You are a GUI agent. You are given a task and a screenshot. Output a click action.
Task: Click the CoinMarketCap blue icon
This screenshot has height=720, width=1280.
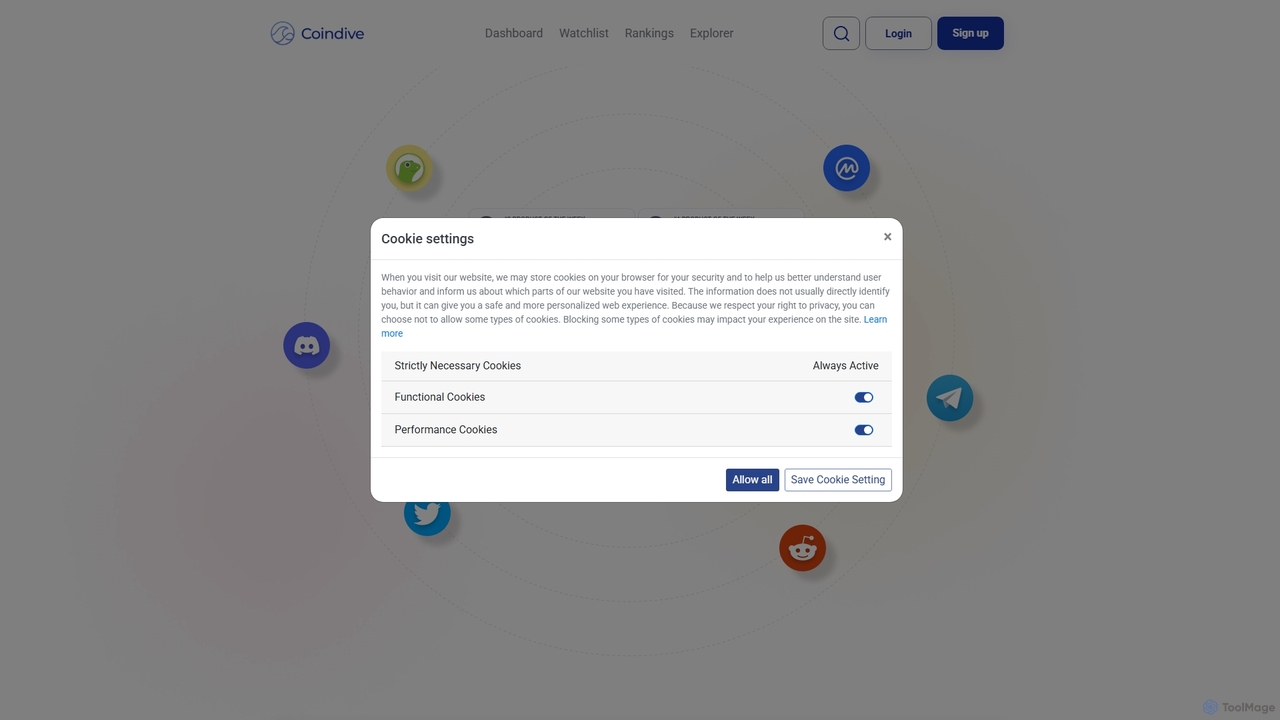pyautogui.click(x=847, y=168)
